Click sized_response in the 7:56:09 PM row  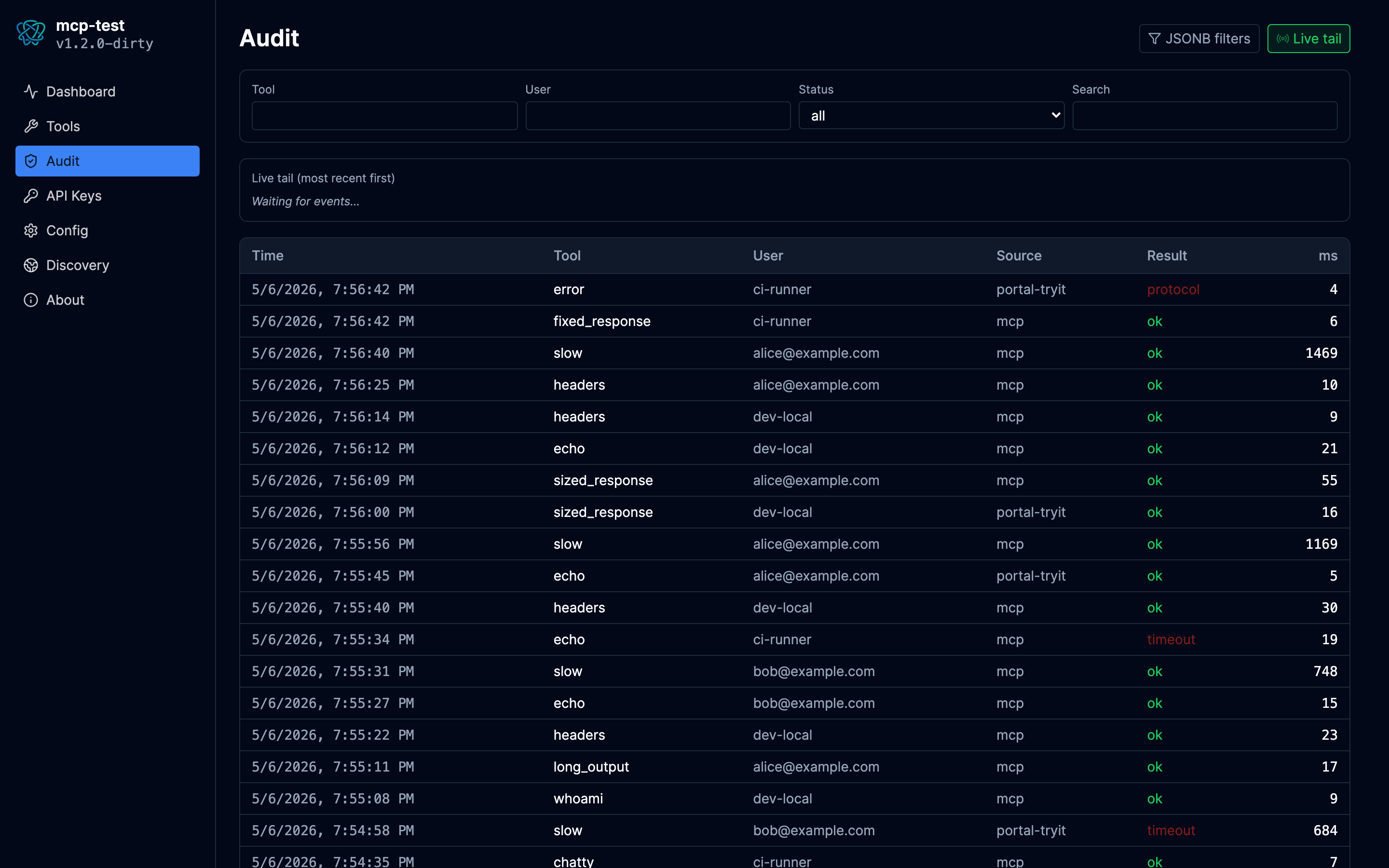603,480
